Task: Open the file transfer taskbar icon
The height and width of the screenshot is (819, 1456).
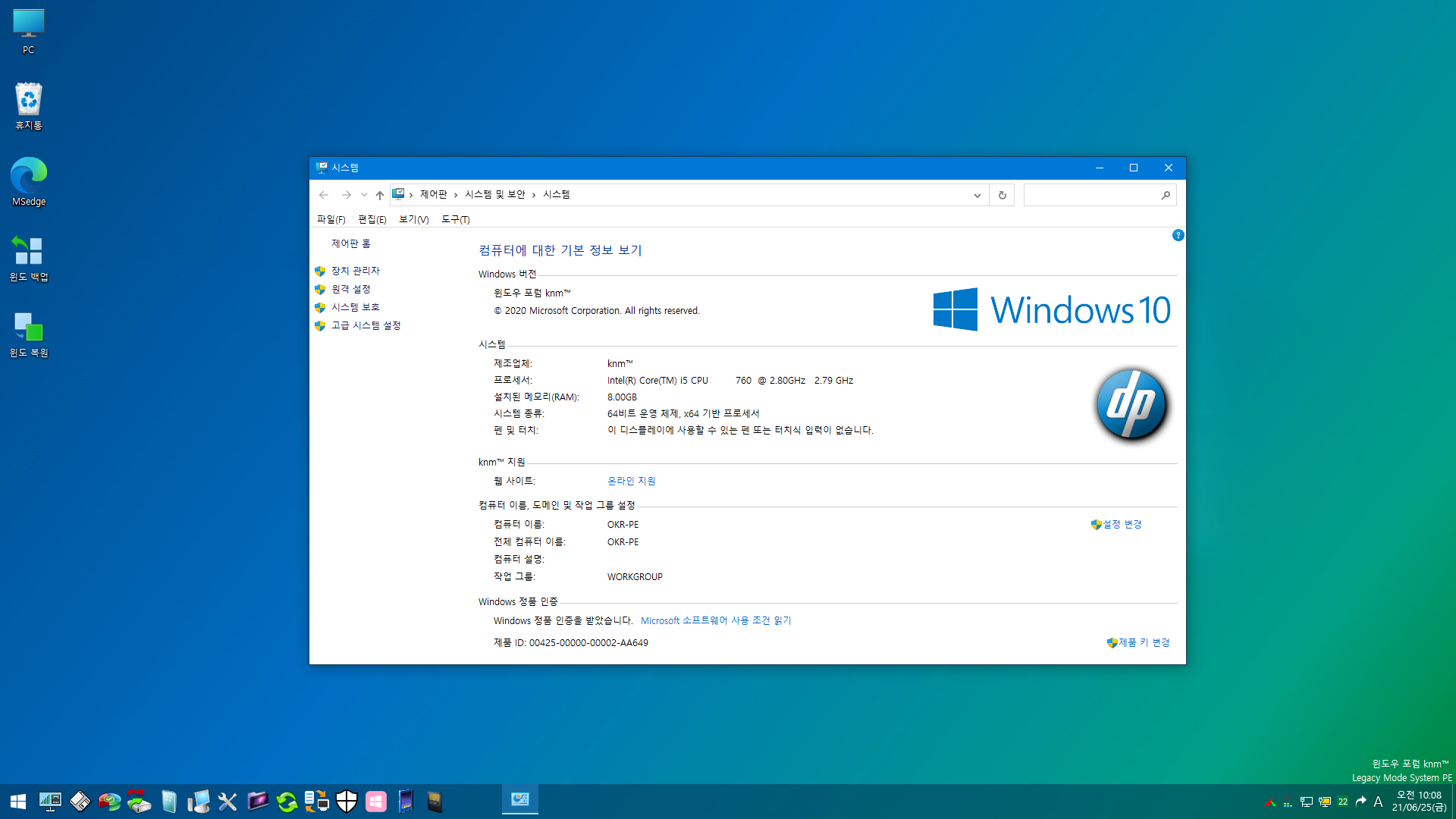Action: coord(316,802)
